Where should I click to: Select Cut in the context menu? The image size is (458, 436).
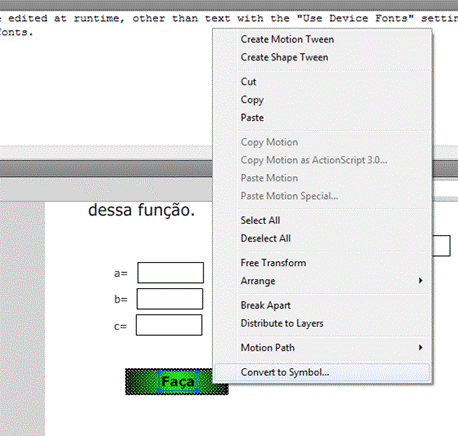322,82
